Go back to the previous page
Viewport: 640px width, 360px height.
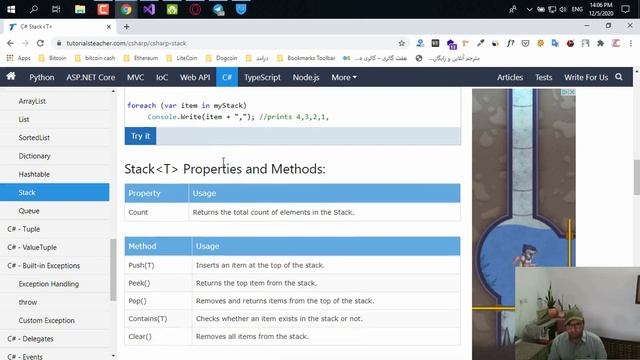tap(10, 43)
